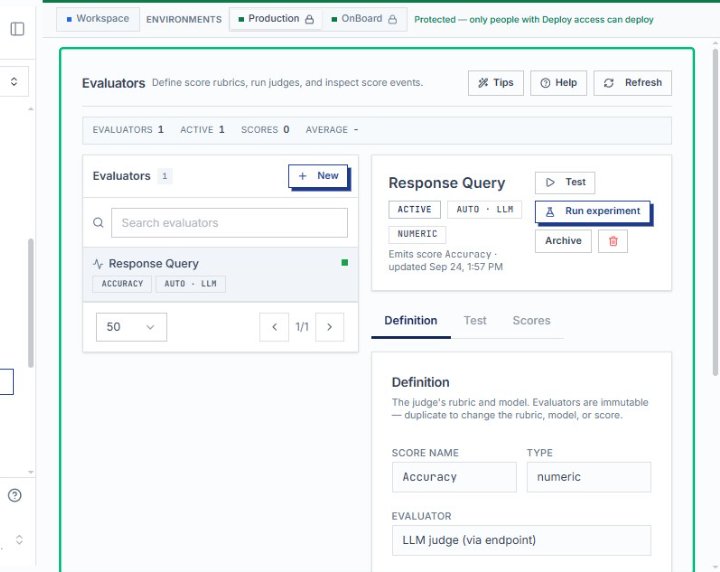Image resolution: width=720 pixels, height=572 pixels.
Task: Click the page scrollbar on right edge
Action: (715, 211)
